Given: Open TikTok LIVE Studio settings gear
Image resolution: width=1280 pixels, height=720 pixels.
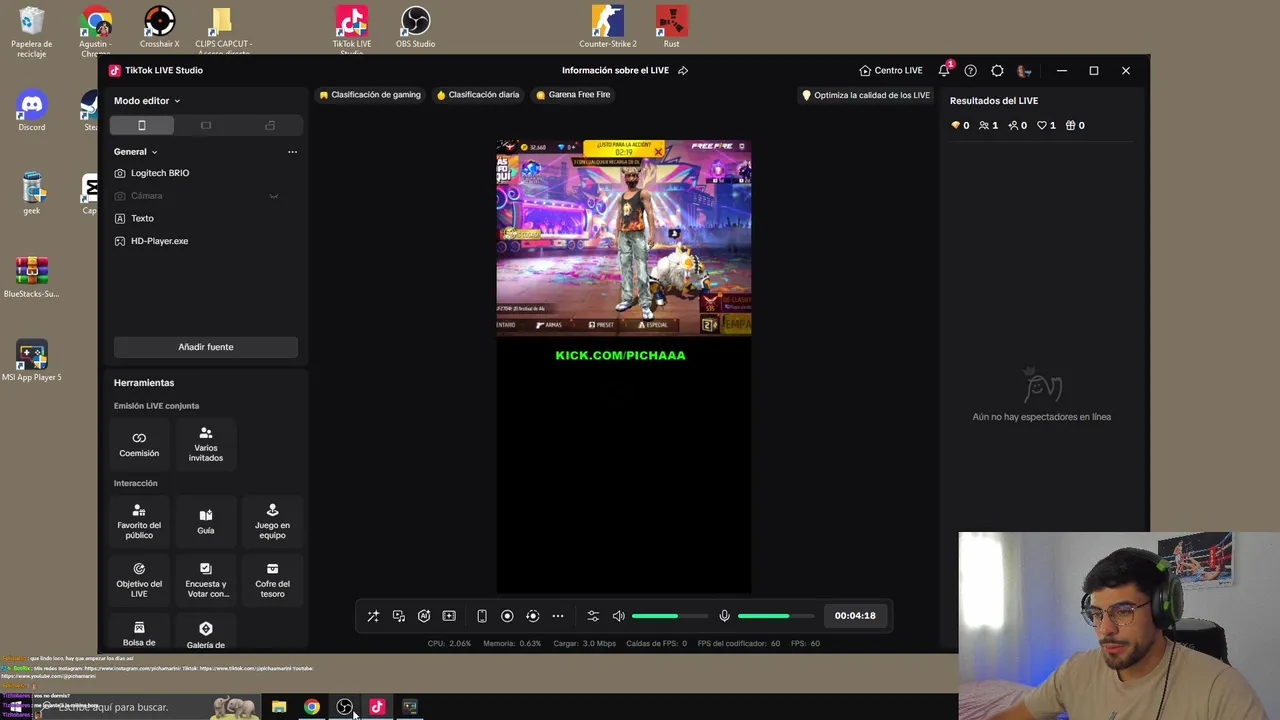Looking at the screenshot, I should click(997, 71).
